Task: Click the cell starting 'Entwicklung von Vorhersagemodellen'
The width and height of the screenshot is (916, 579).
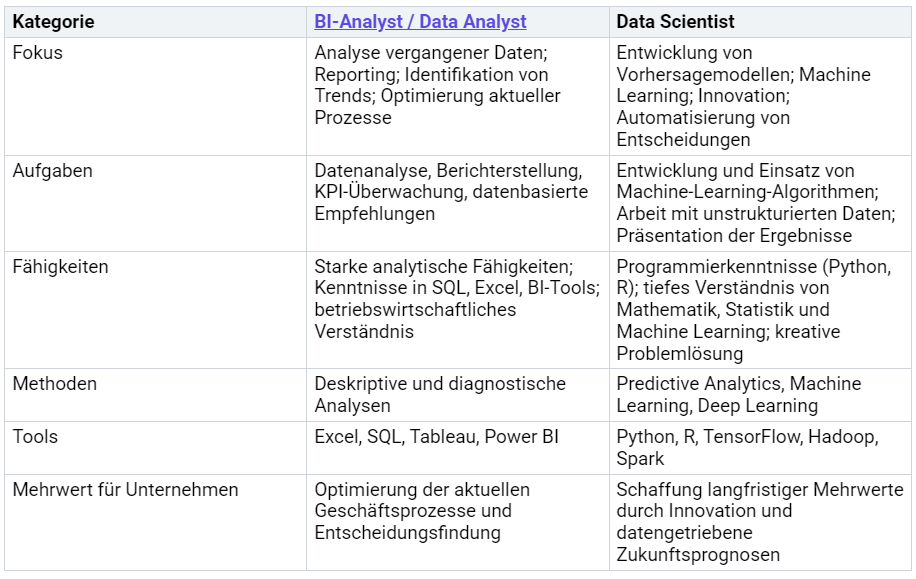Action: (760, 96)
